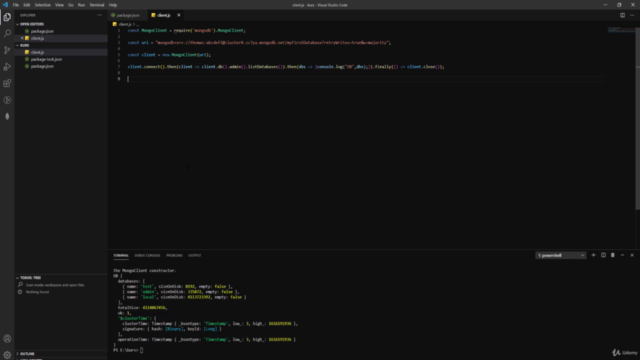Open package-lock.json in KURS folder

61,59
